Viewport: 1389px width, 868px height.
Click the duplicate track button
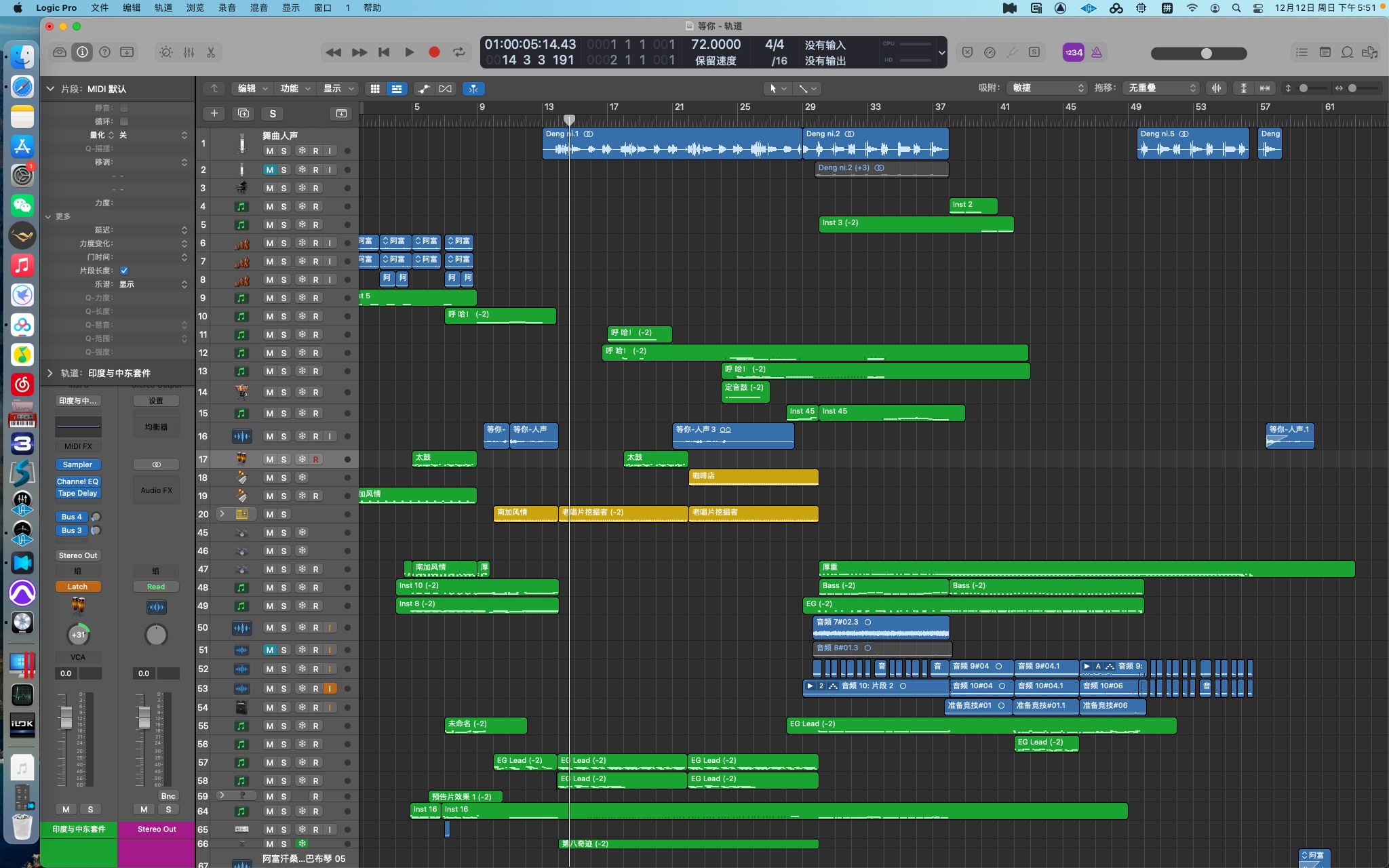(x=243, y=113)
